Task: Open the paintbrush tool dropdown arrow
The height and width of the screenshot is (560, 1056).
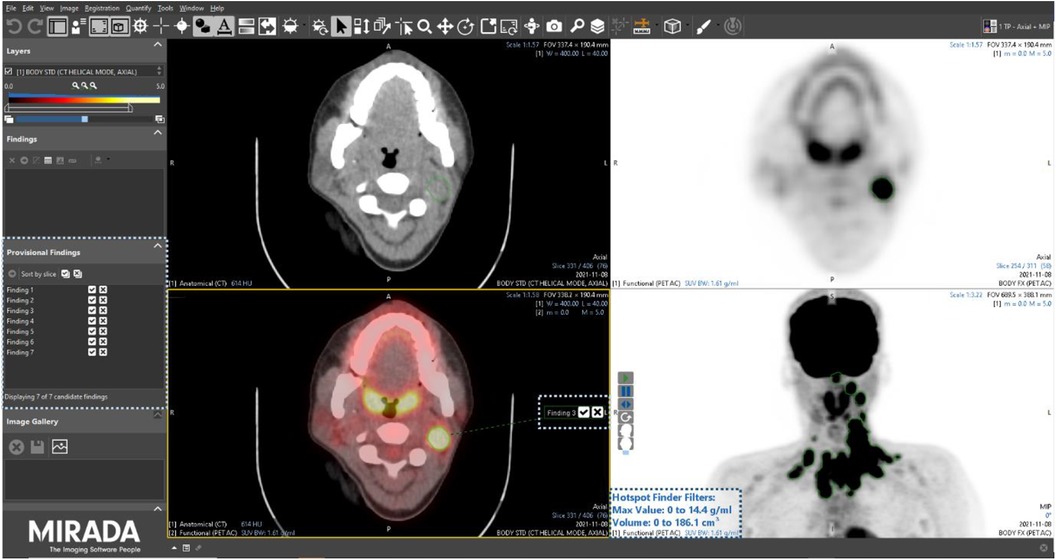Action: [718, 26]
